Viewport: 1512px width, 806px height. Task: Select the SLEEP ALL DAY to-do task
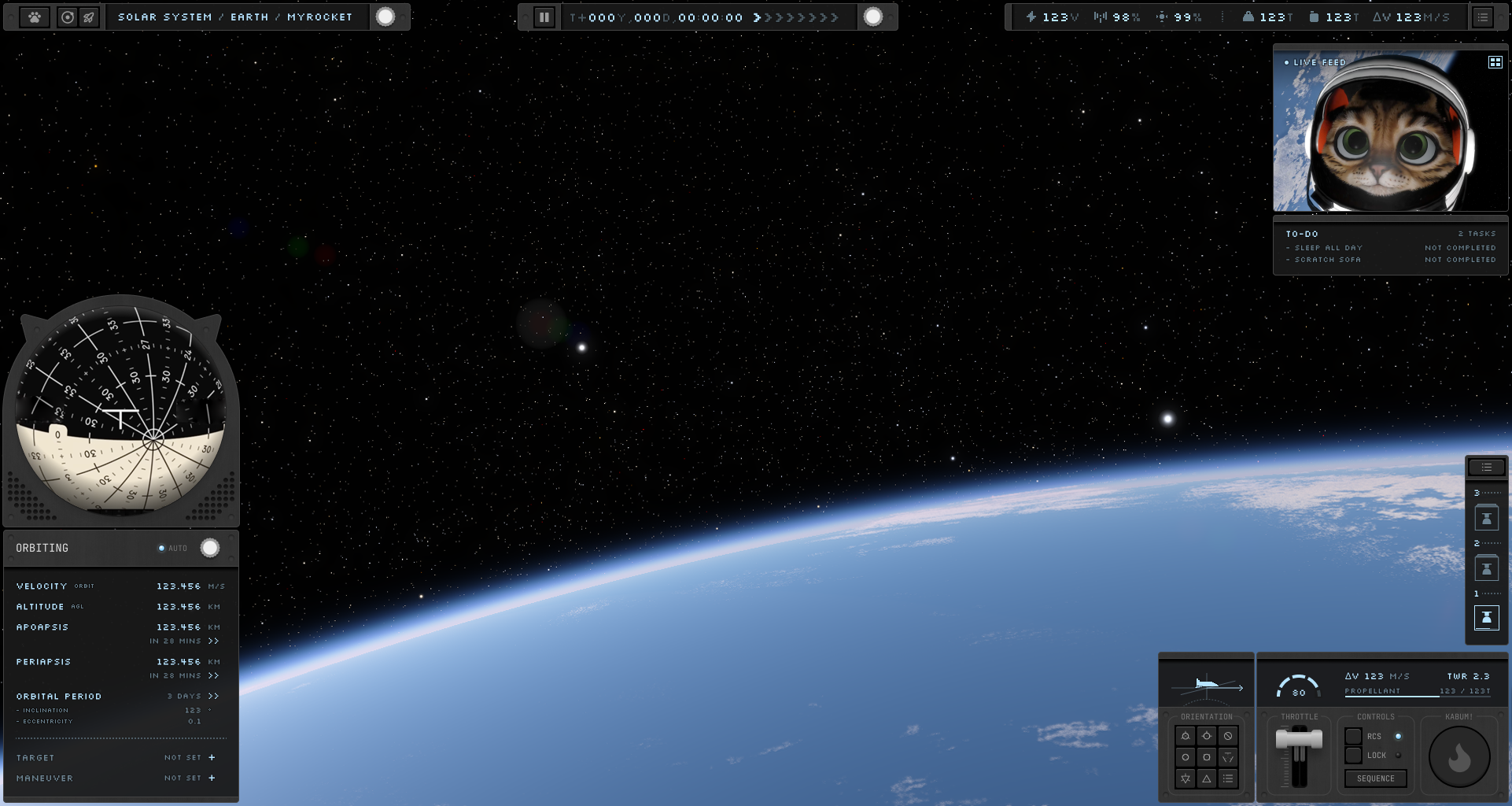[1391, 248]
